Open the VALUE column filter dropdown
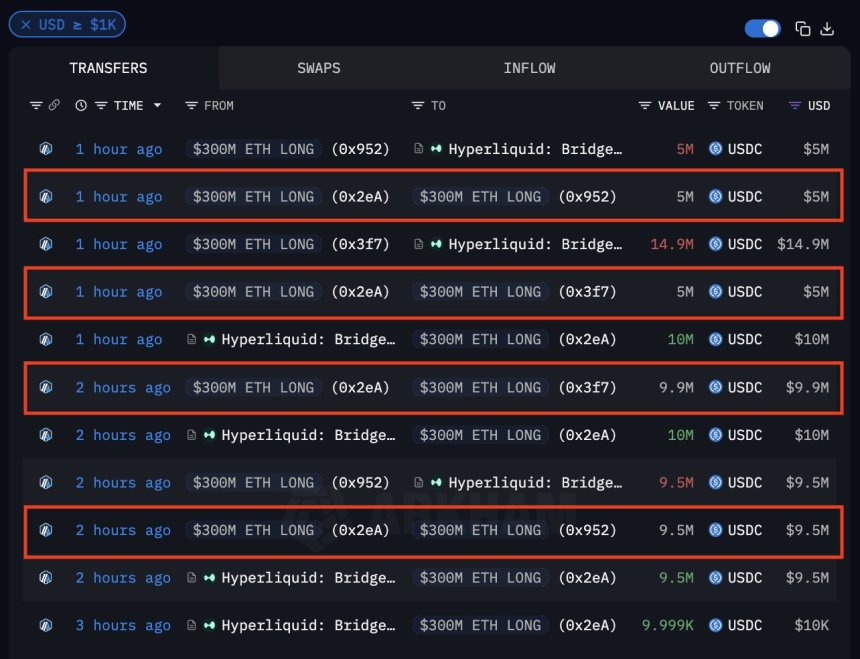The image size is (860, 659). pos(645,105)
